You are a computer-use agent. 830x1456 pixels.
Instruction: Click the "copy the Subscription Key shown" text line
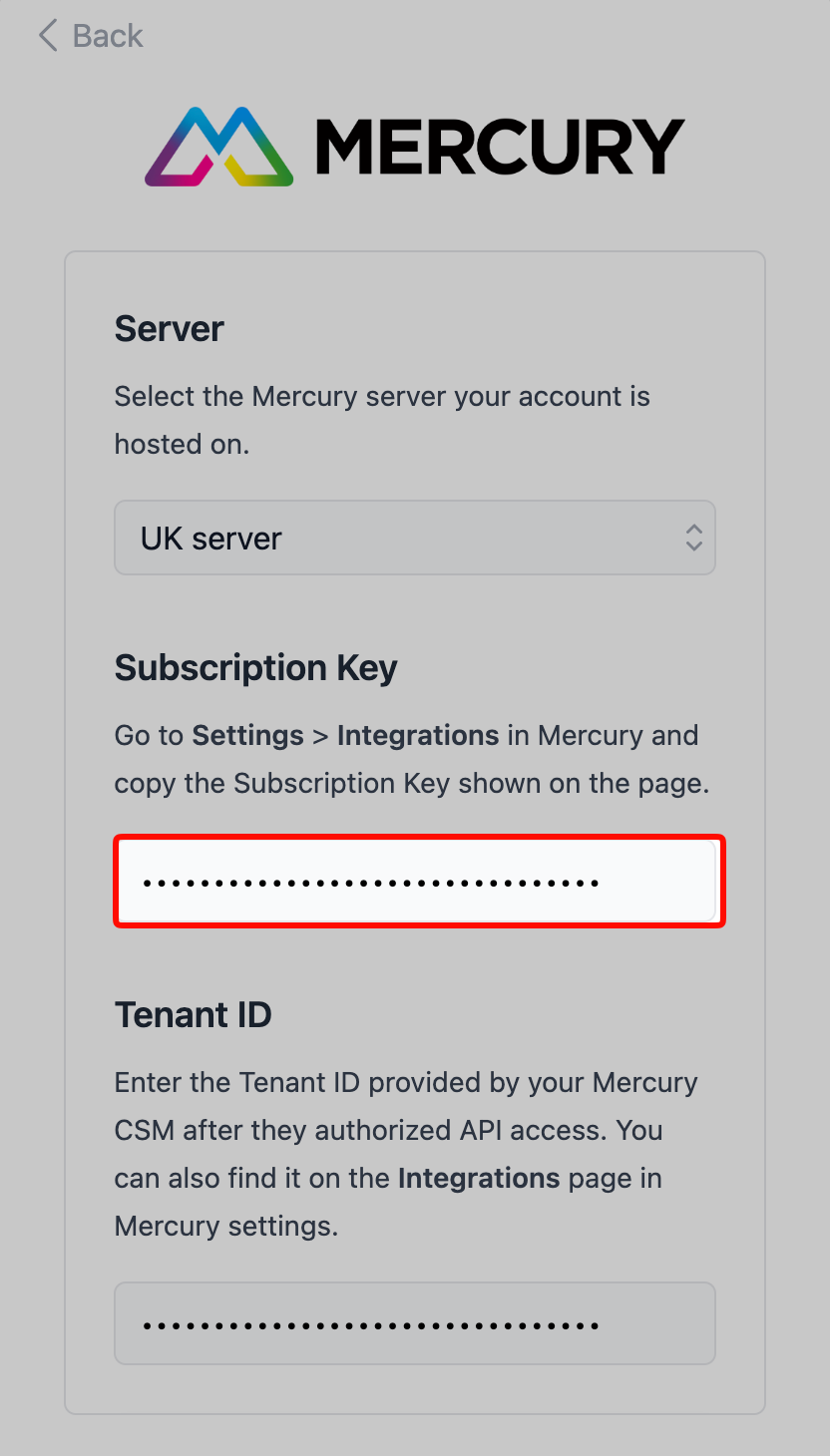coord(411,784)
